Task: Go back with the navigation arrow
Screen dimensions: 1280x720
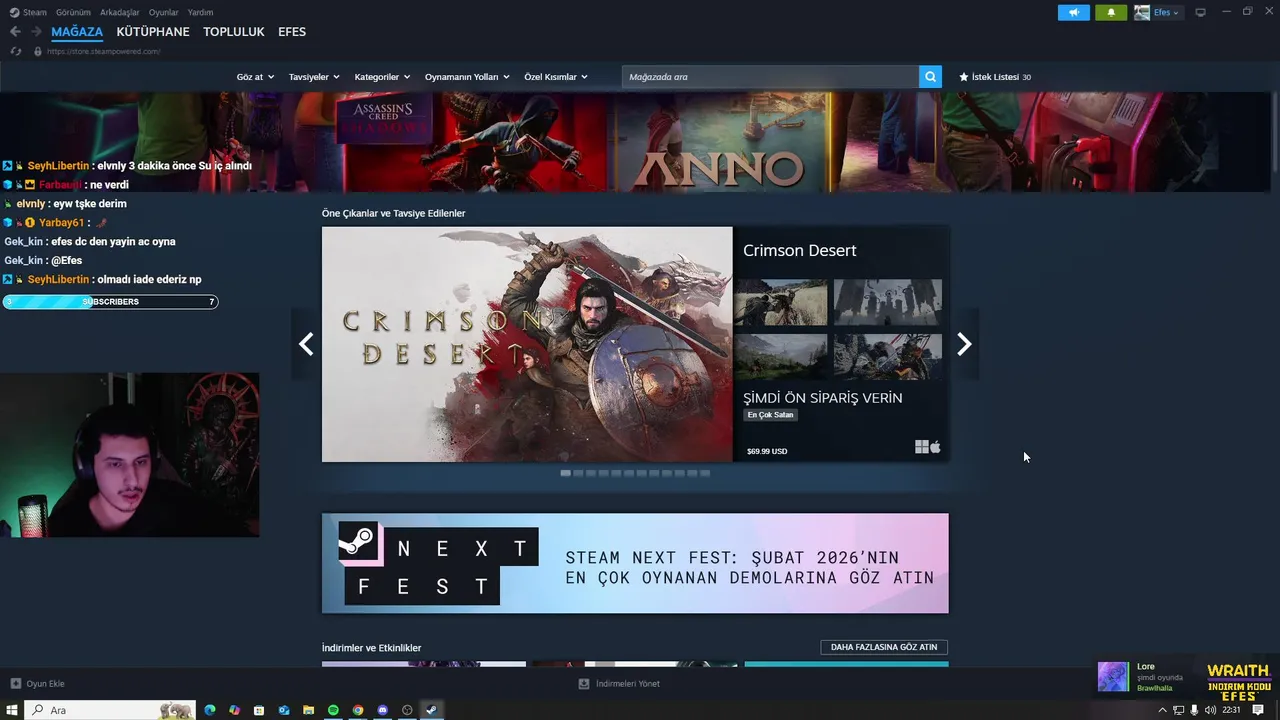Action: pyautogui.click(x=15, y=32)
